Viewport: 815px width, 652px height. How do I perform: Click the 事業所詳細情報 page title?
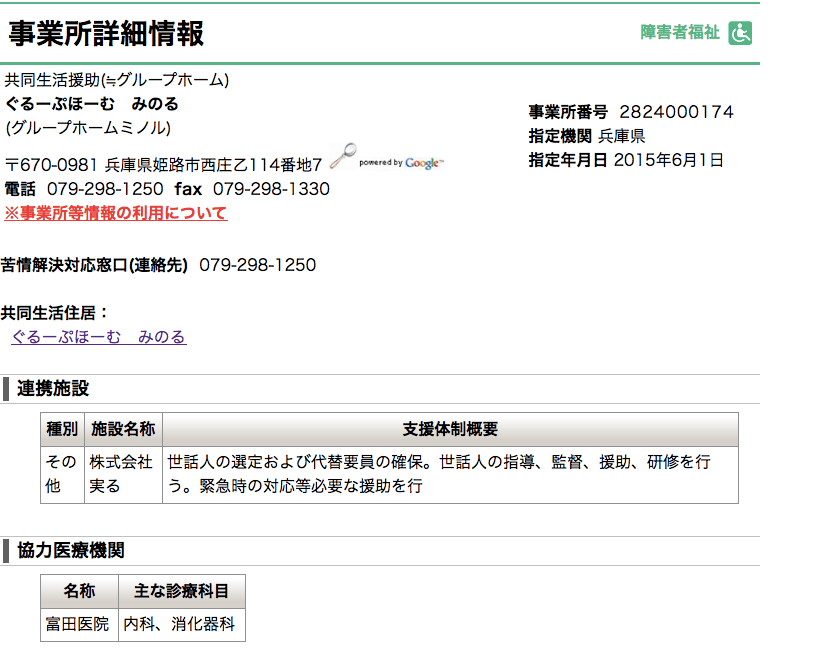[x=106, y=34]
